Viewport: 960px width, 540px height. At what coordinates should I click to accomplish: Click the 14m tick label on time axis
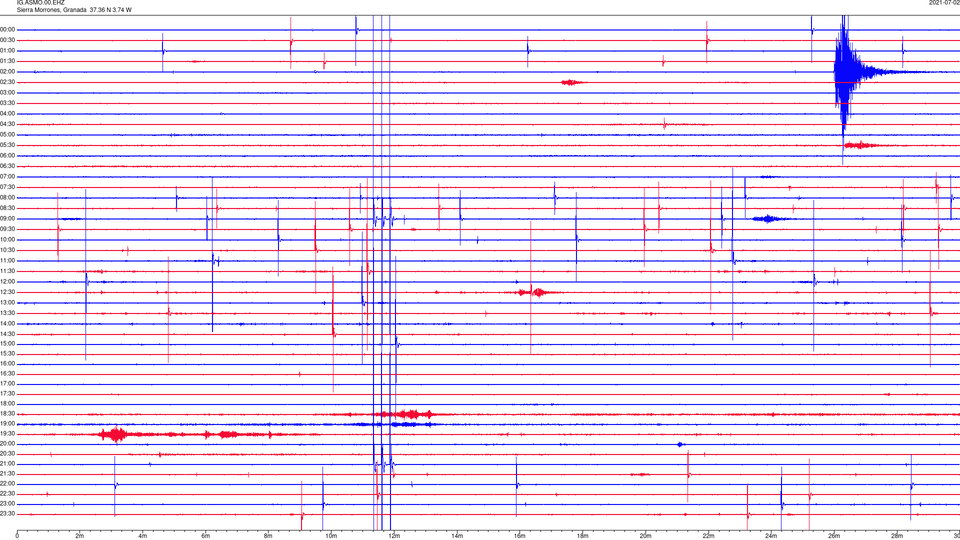point(457,536)
